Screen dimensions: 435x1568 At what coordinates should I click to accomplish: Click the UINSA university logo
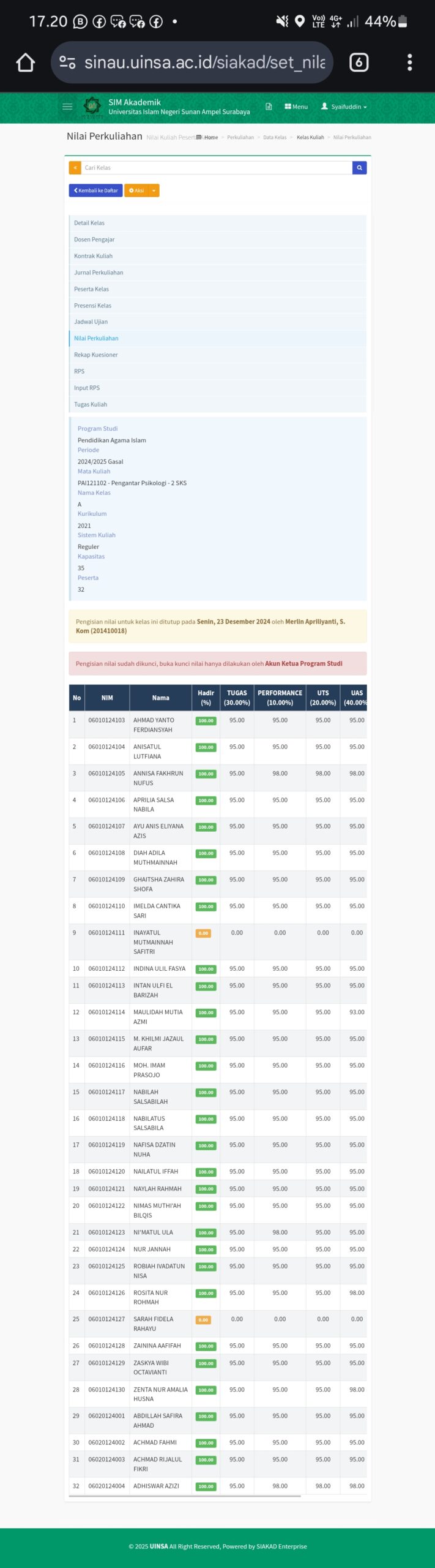pos(92,106)
